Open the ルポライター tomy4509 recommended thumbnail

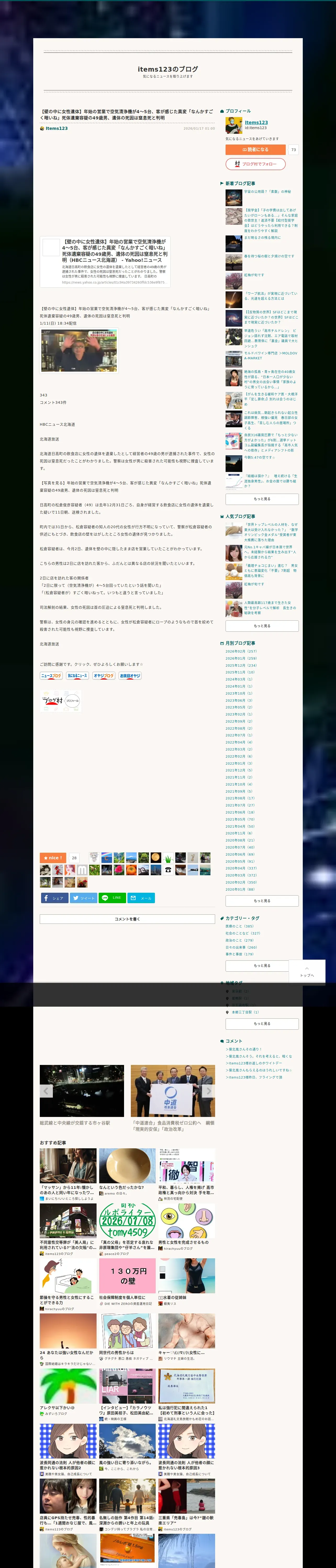pos(127,1220)
